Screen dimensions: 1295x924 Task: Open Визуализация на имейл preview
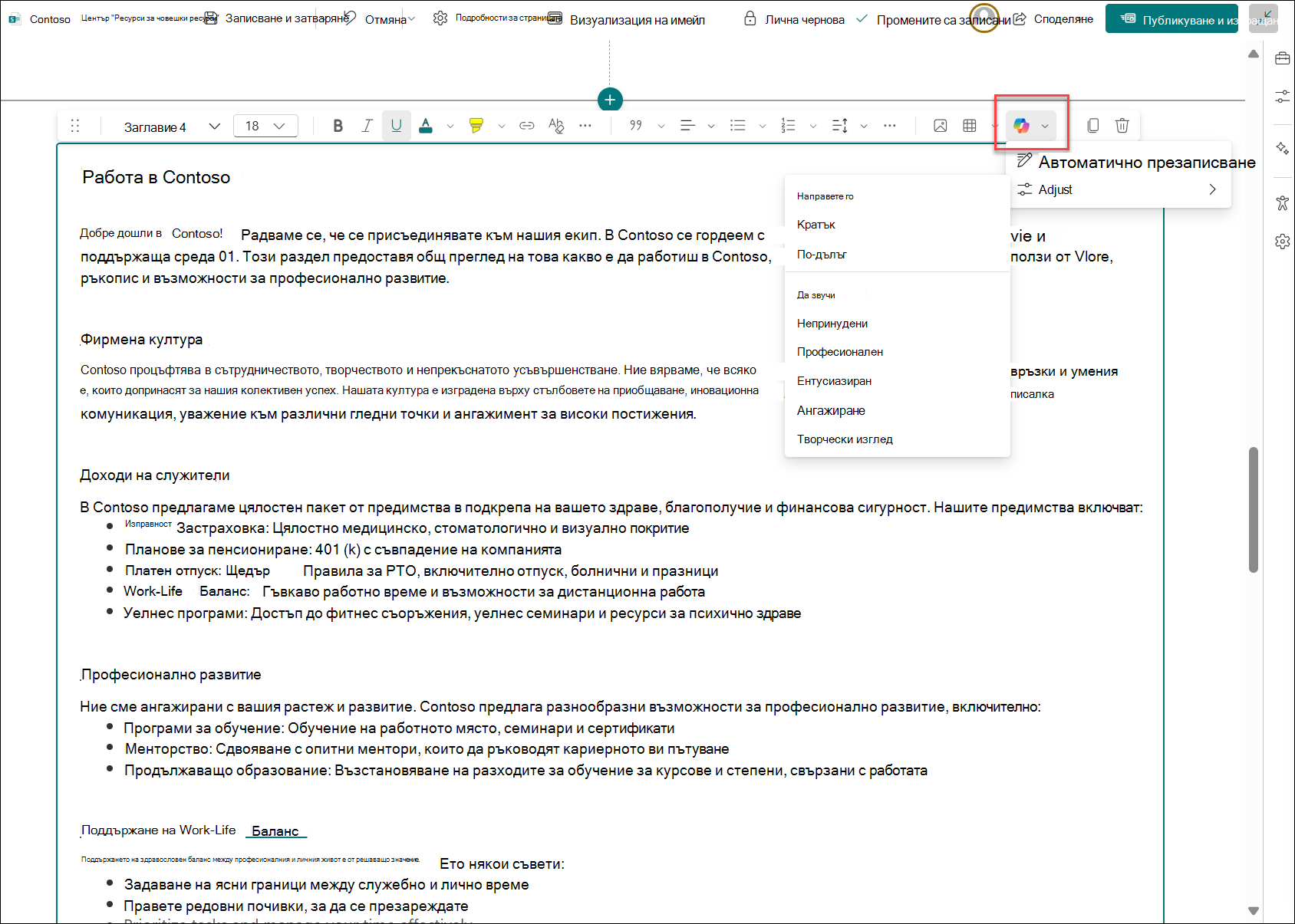click(x=627, y=19)
